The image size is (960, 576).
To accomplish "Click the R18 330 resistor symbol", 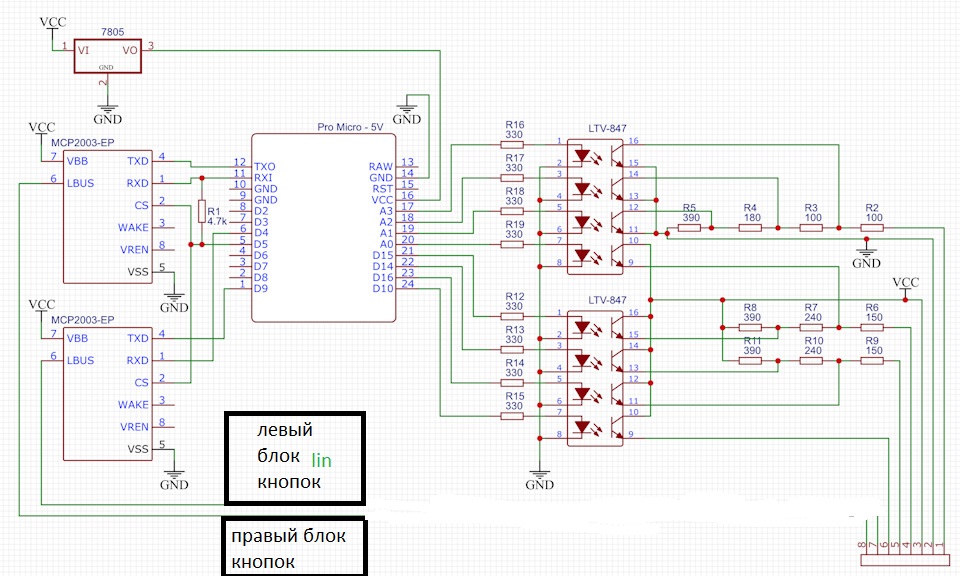I will 512,211.
